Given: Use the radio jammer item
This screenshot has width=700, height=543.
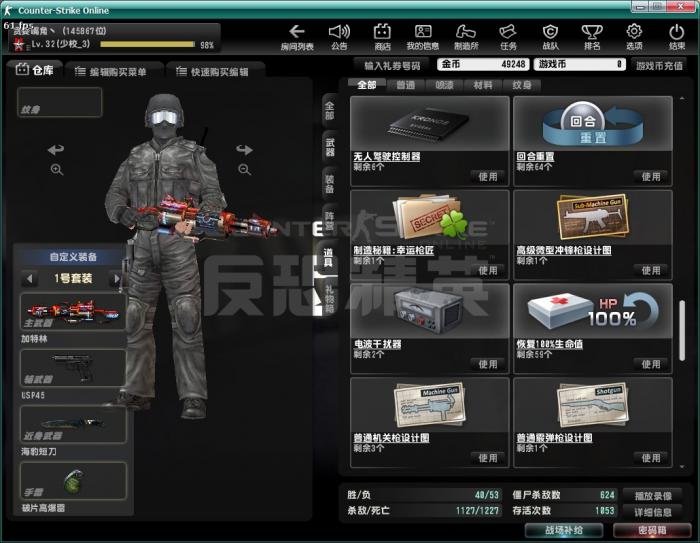Looking at the screenshot, I should click(488, 364).
